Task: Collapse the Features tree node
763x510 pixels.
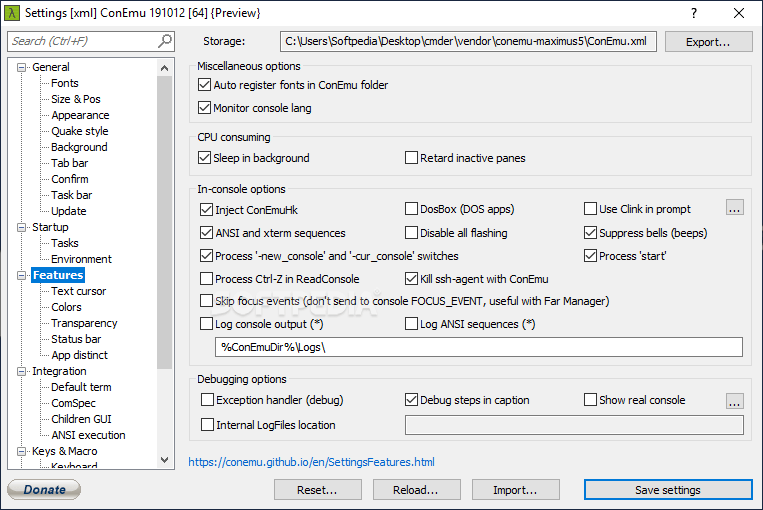Action: pyautogui.click(x=21, y=275)
